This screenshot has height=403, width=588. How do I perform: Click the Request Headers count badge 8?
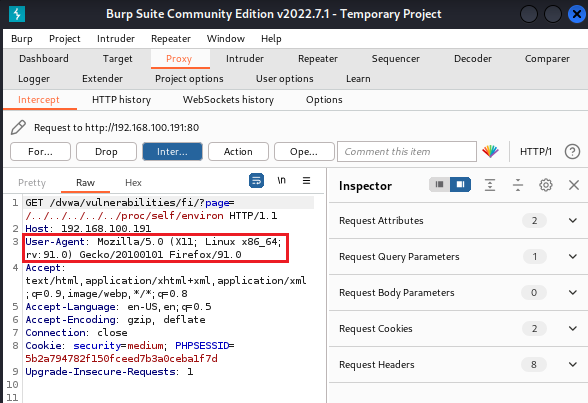[534, 364]
